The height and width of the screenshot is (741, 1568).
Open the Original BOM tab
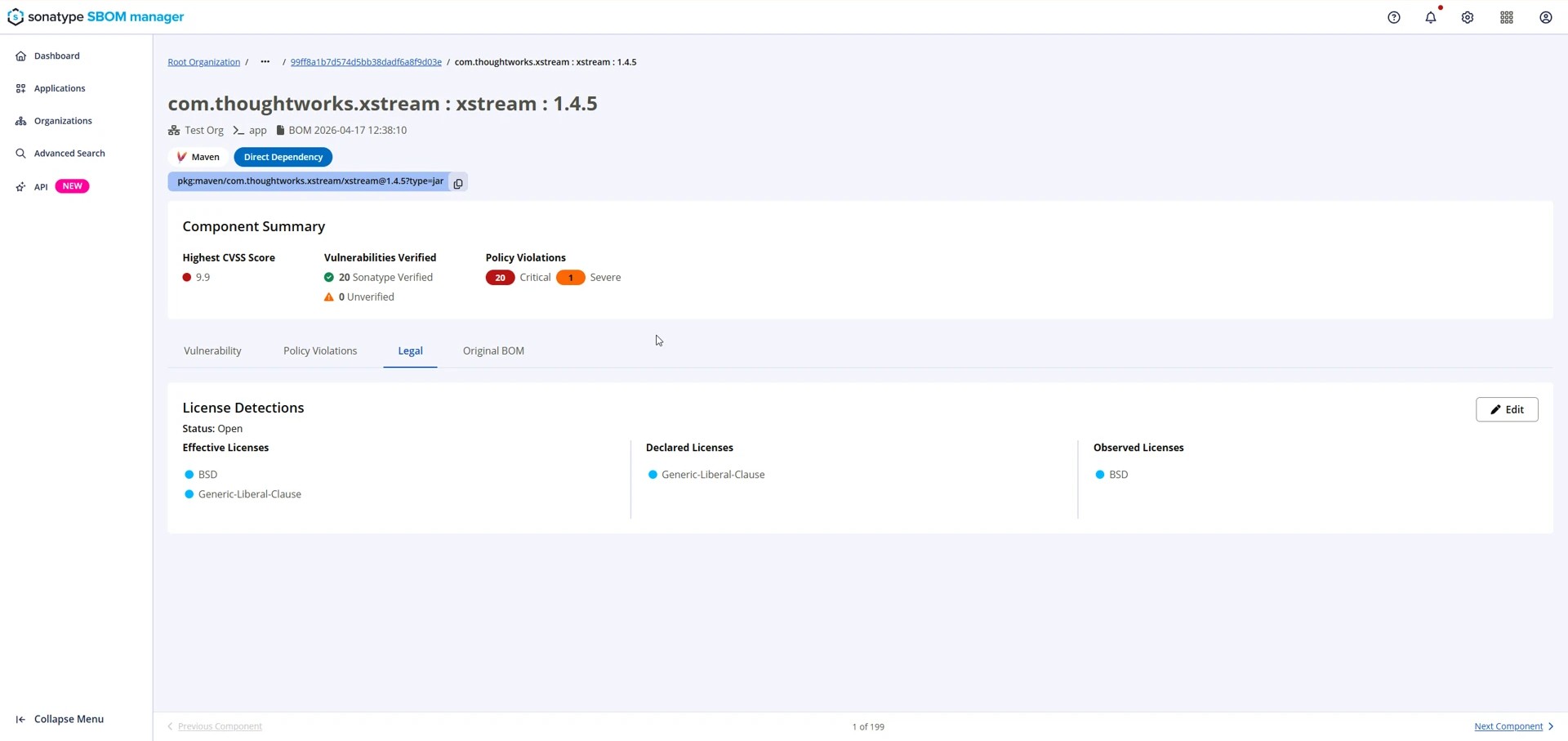pos(493,350)
